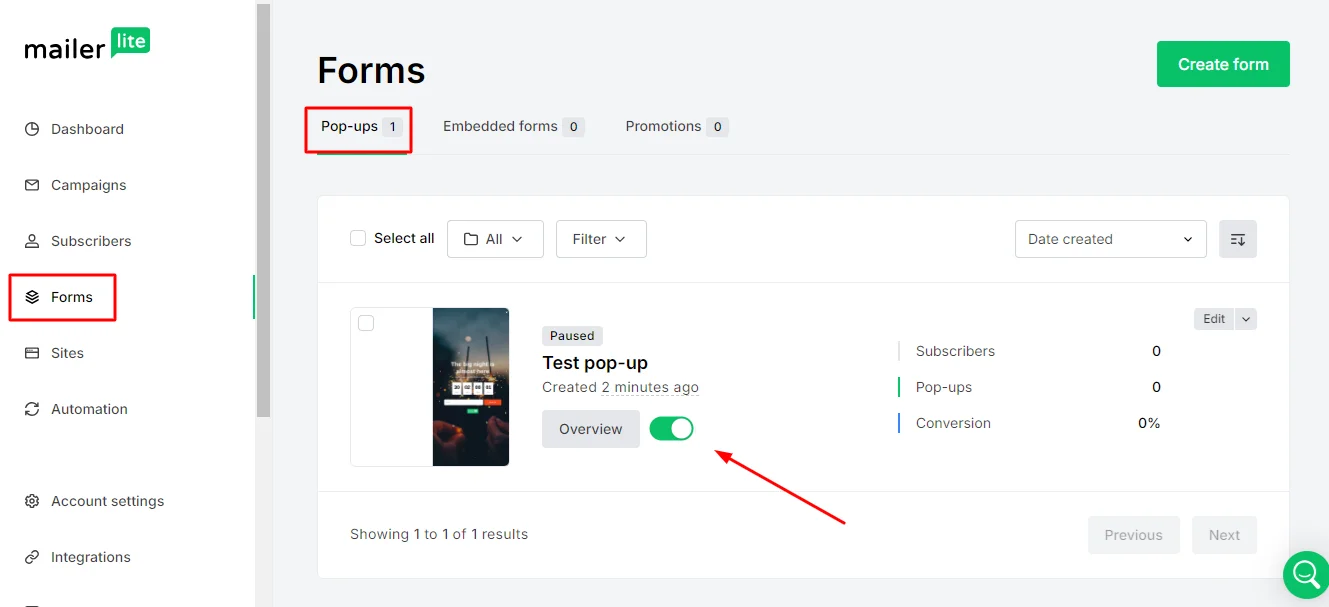Go to Automation section
This screenshot has height=607, width=1329.
(x=89, y=409)
